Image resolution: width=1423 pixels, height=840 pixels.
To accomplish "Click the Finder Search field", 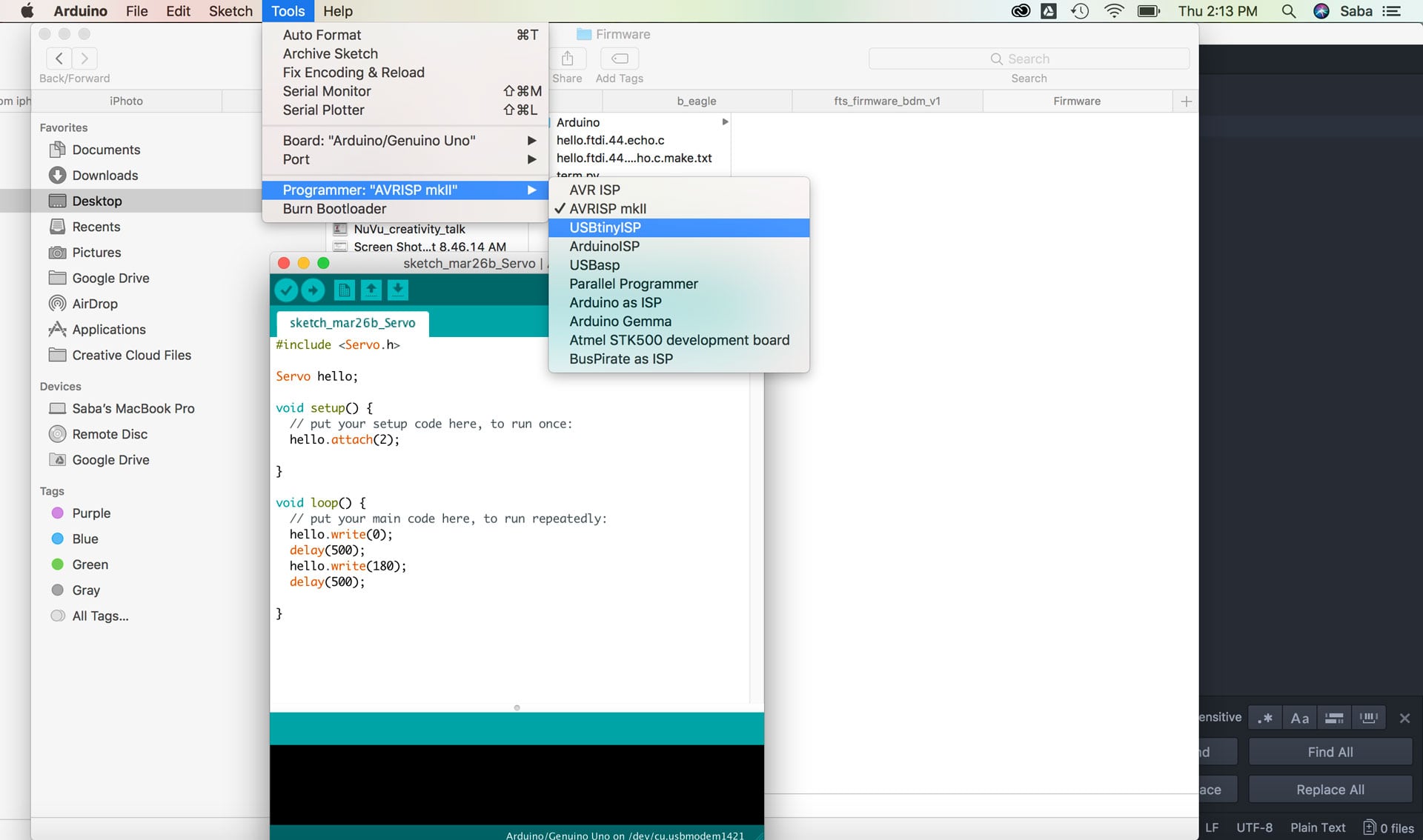I will pos(1029,59).
